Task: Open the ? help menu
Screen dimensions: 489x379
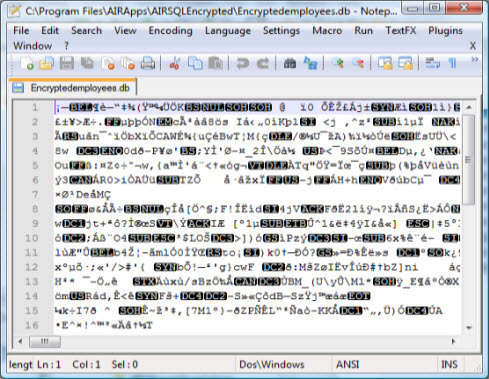Action: click(x=66, y=46)
